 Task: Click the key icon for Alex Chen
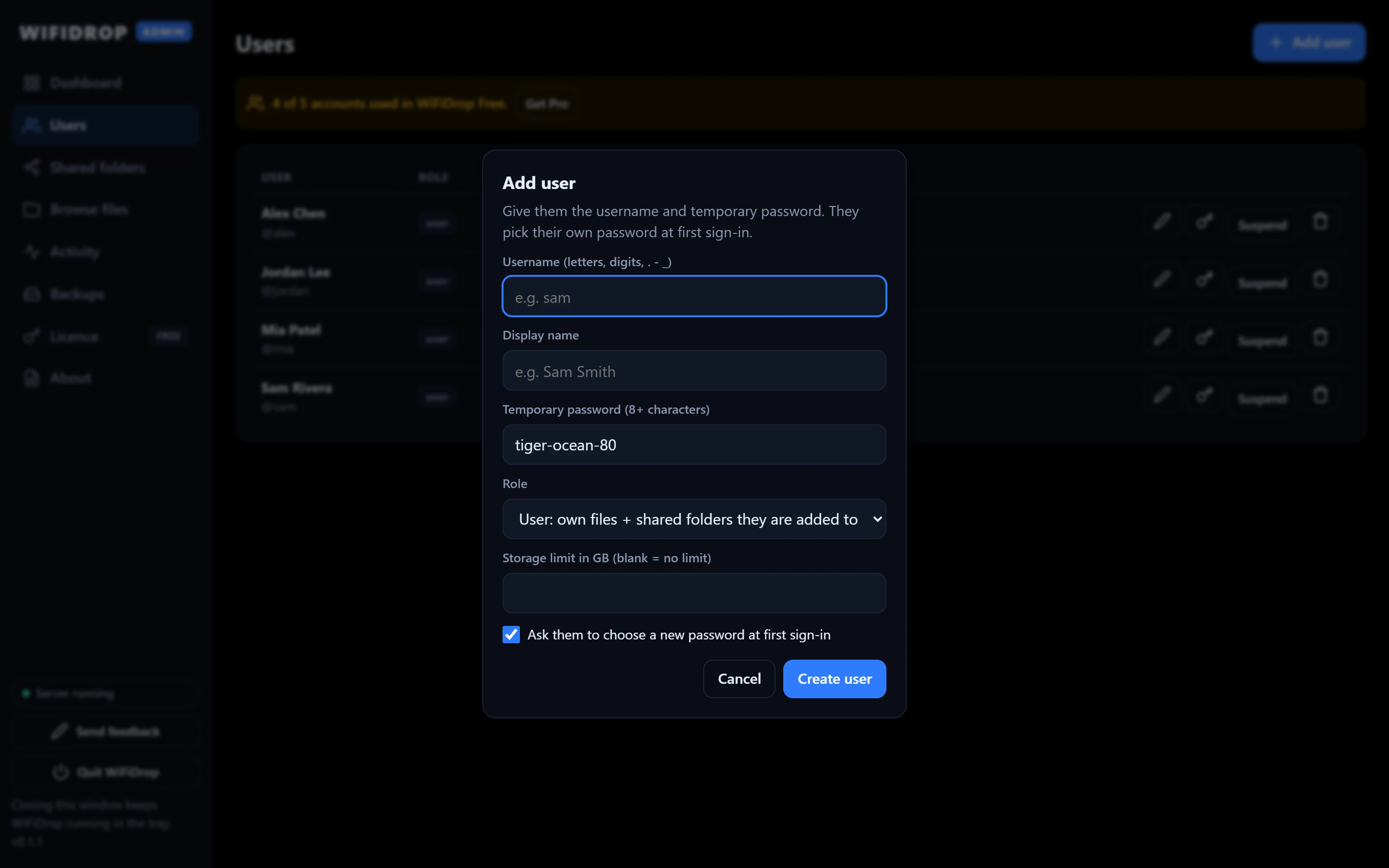click(x=1204, y=222)
